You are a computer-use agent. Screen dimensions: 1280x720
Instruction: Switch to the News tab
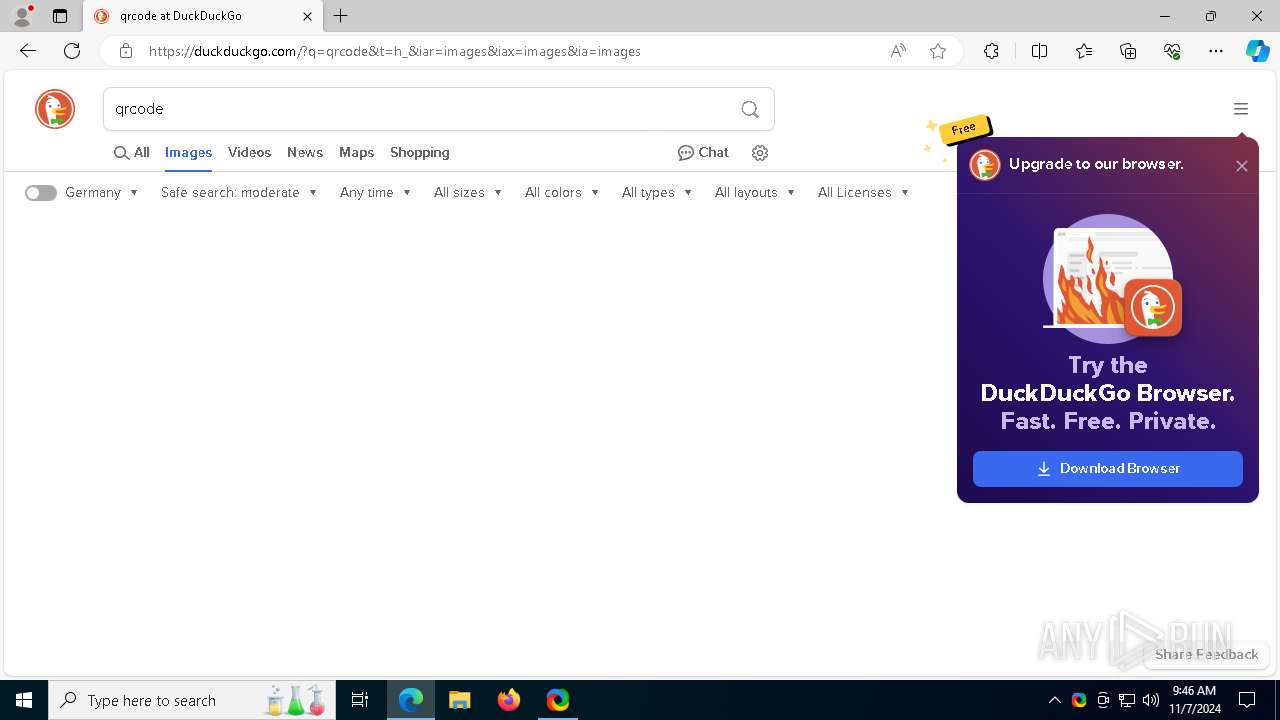(x=305, y=153)
